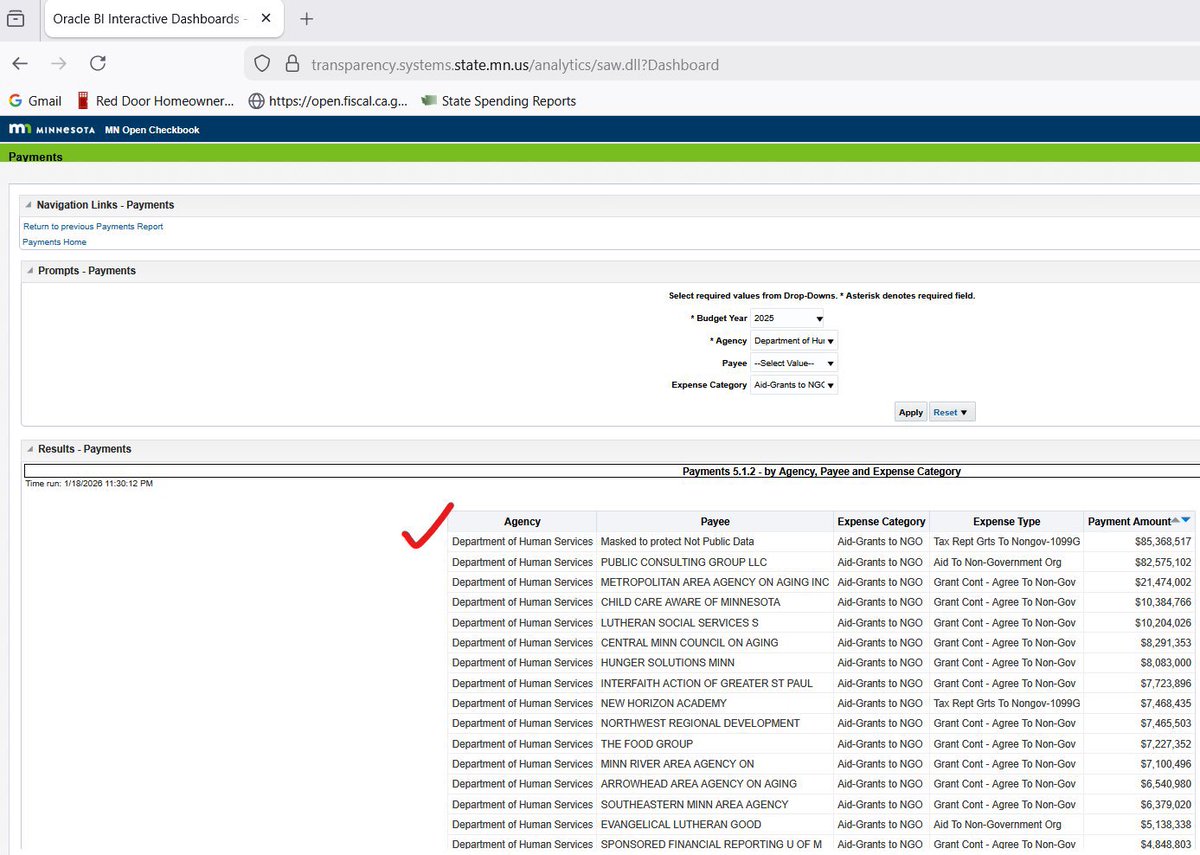Select payee METROPOLITAN AREA AGENCY ON AGING INC

[x=715, y=582]
